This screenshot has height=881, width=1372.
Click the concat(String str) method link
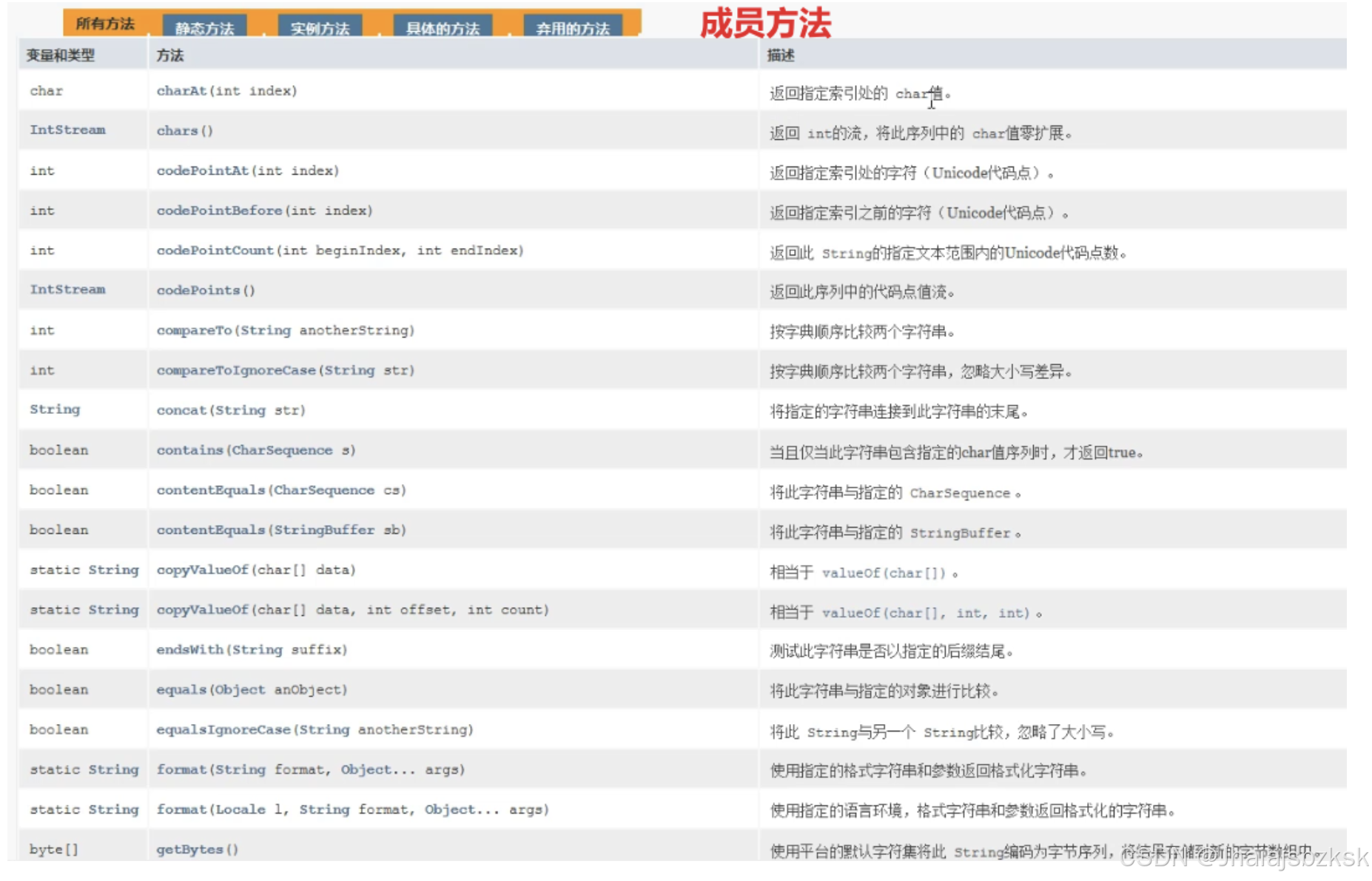tap(231, 411)
